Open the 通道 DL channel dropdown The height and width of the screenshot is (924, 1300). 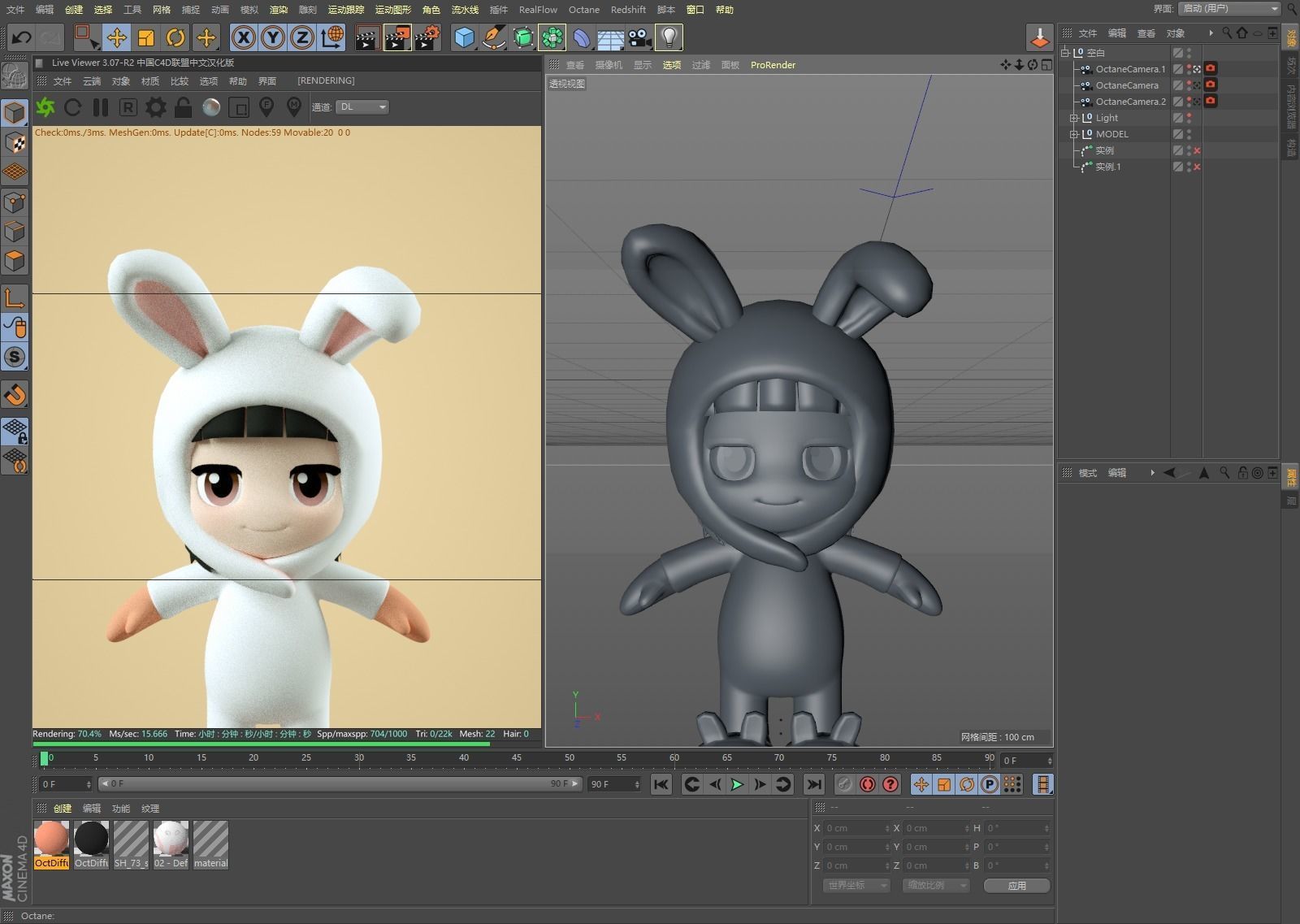[x=362, y=107]
